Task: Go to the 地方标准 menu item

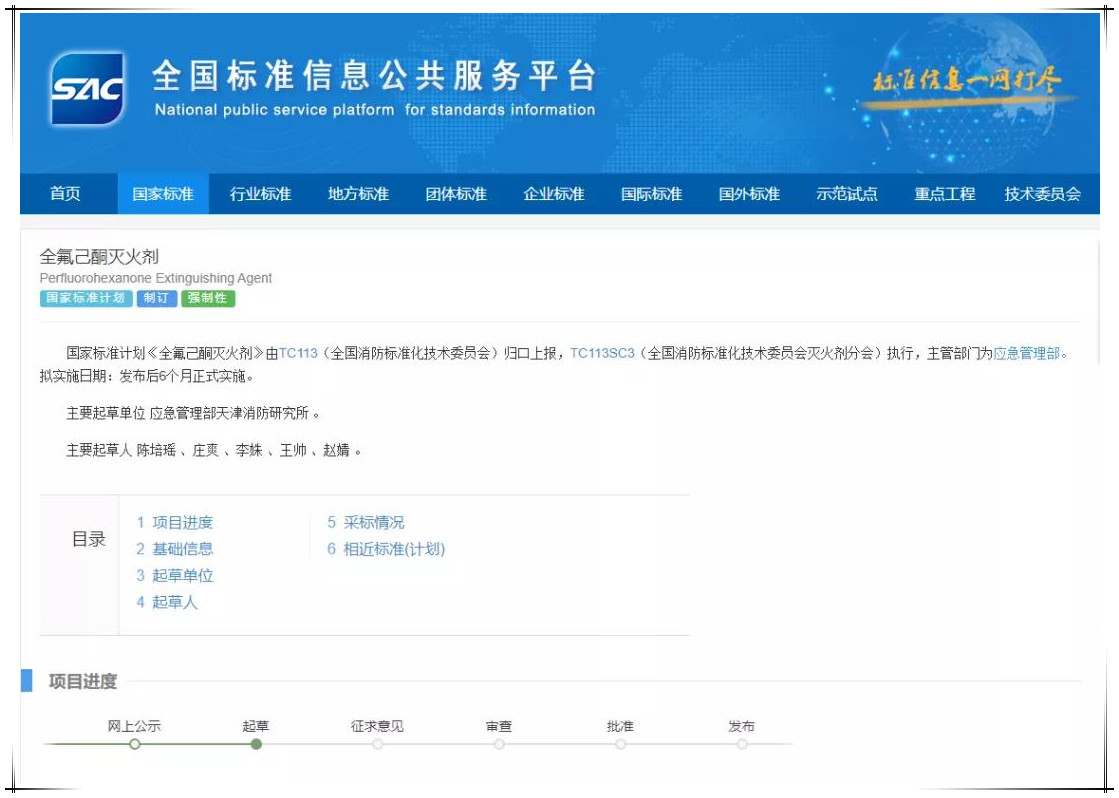Action: tap(358, 194)
